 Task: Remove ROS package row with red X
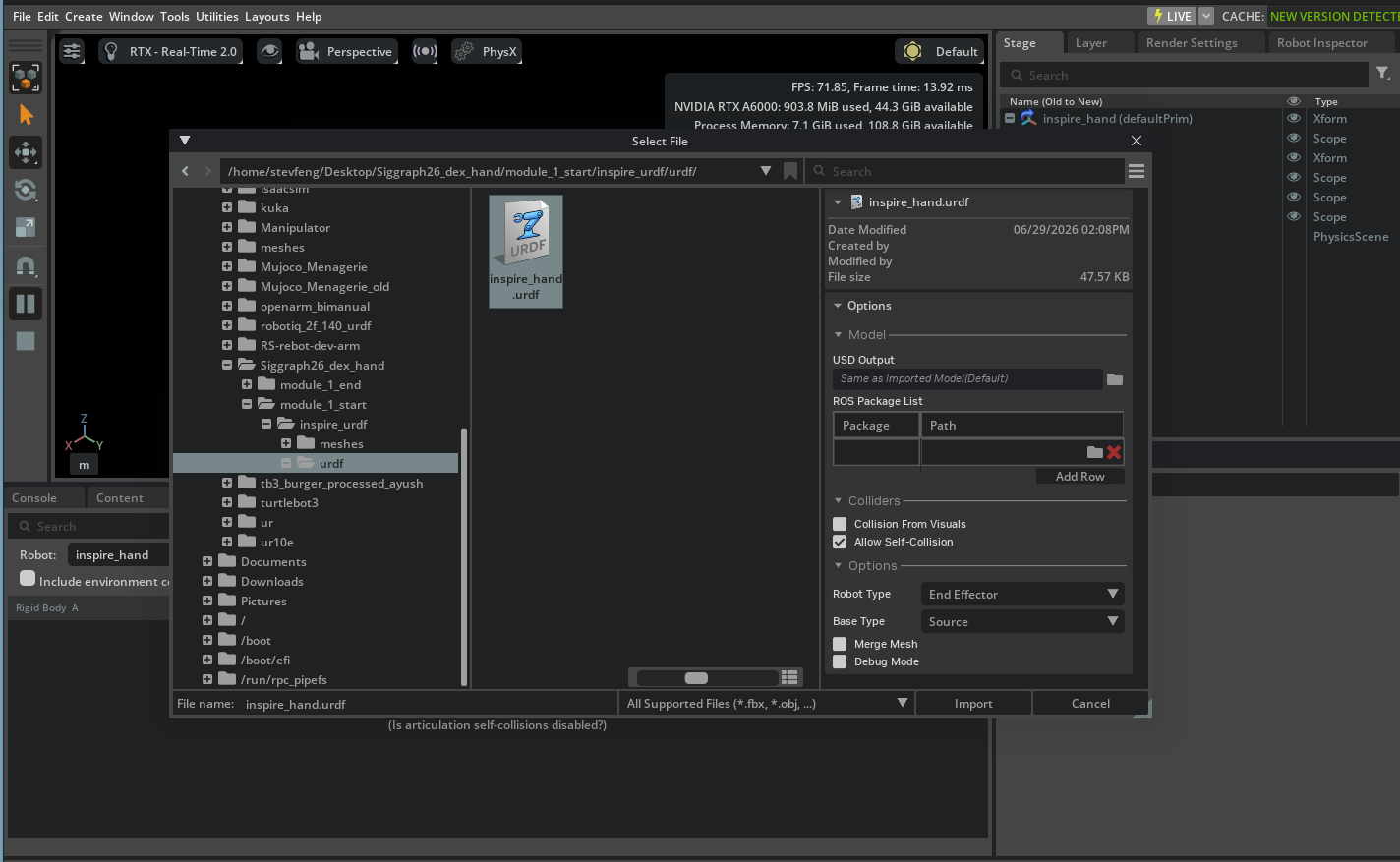(x=1114, y=452)
